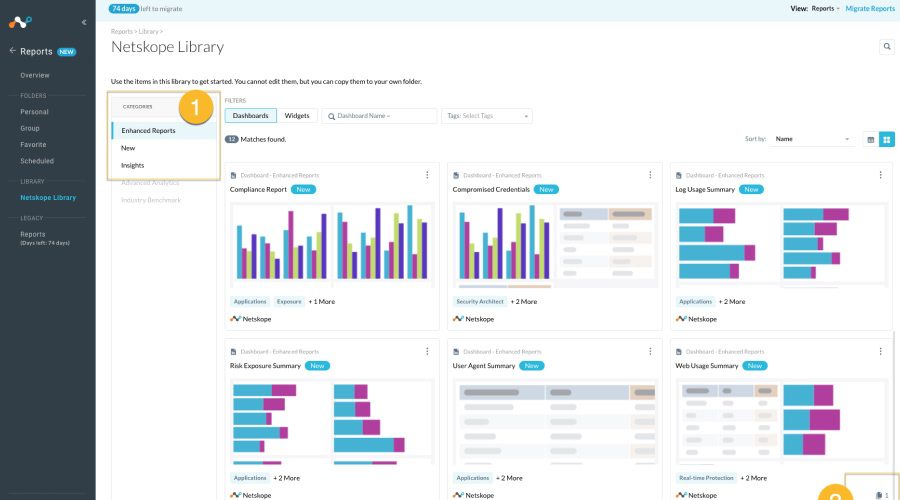This screenshot has height=500, width=900.
Task: Click Security Architect tag on Compromised Credentials
Action: coord(480,301)
